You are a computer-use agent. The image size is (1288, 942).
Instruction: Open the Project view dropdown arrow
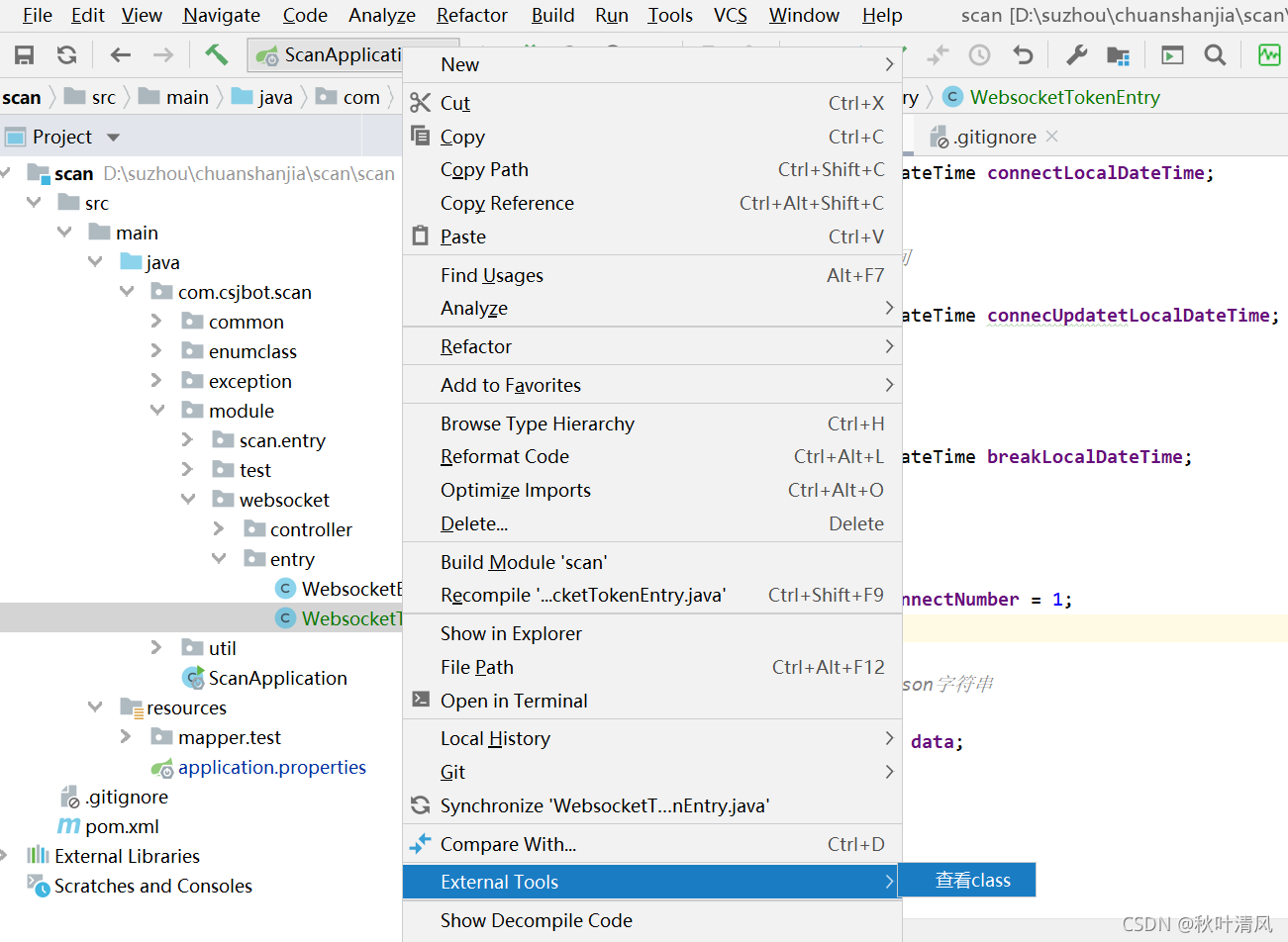(x=113, y=138)
